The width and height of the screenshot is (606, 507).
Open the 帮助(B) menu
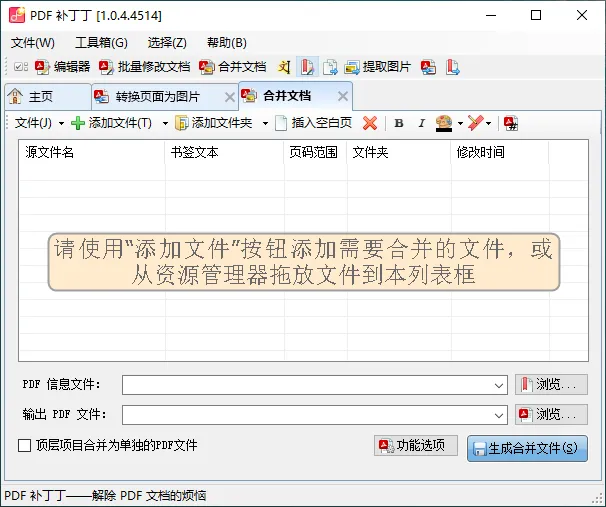click(x=226, y=43)
